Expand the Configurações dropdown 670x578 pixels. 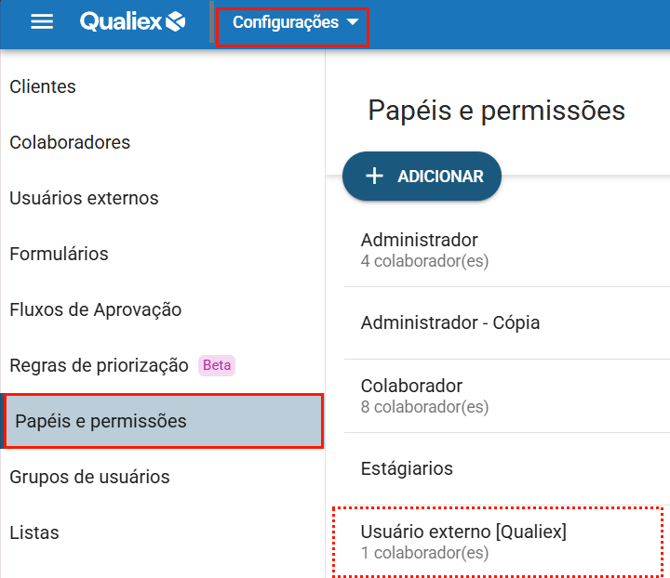[x=286, y=23]
